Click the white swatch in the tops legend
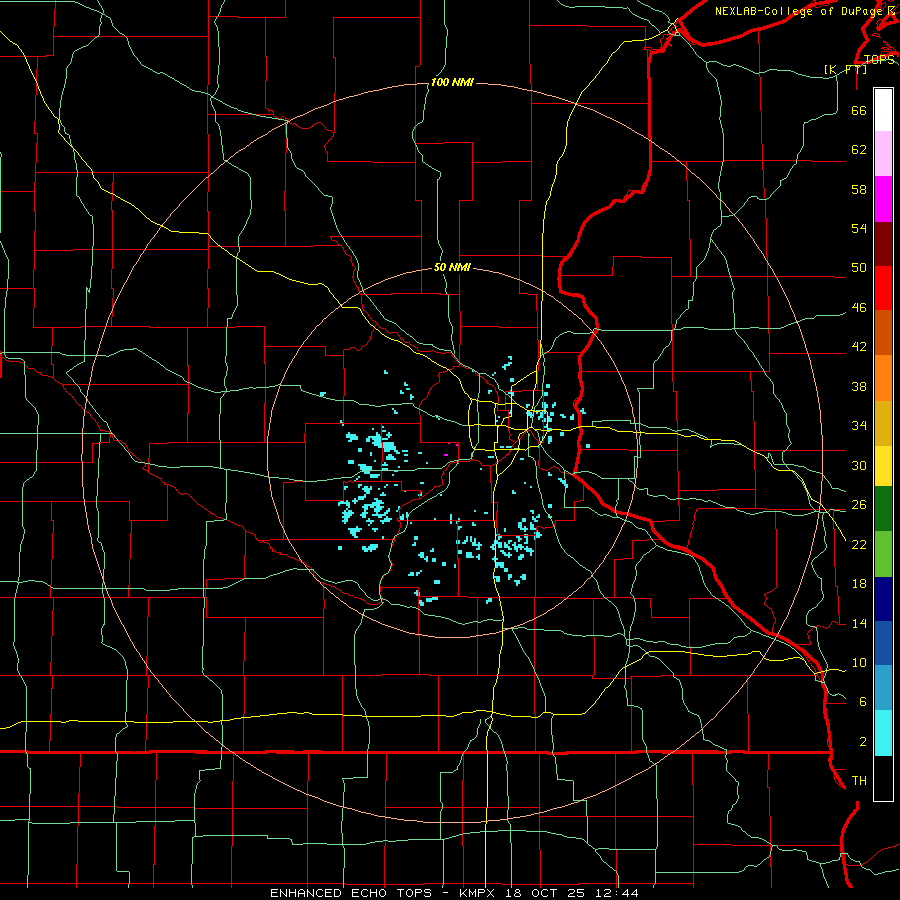Image resolution: width=900 pixels, height=900 pixels. pyautogui.click(x=883, y=110)
